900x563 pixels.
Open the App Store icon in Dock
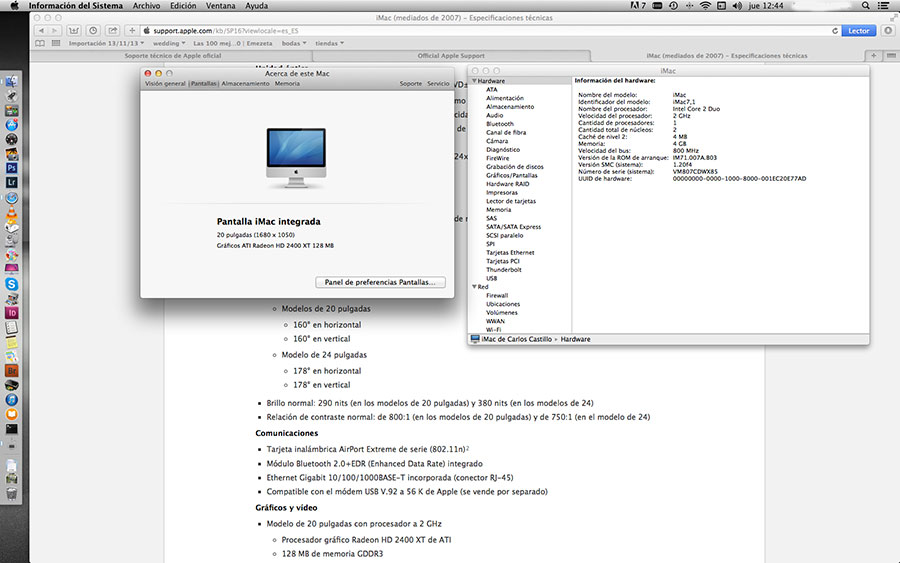[x=11, y=125]
